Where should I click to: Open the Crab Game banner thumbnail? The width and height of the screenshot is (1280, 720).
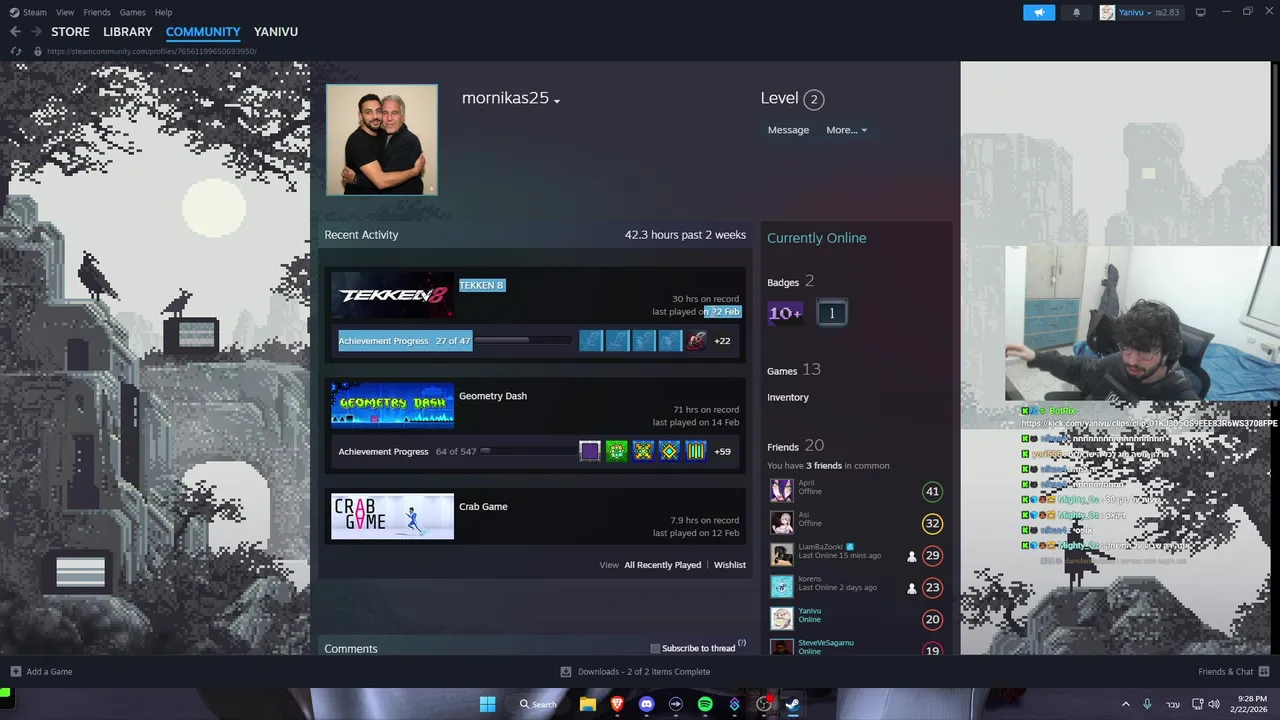393,517
